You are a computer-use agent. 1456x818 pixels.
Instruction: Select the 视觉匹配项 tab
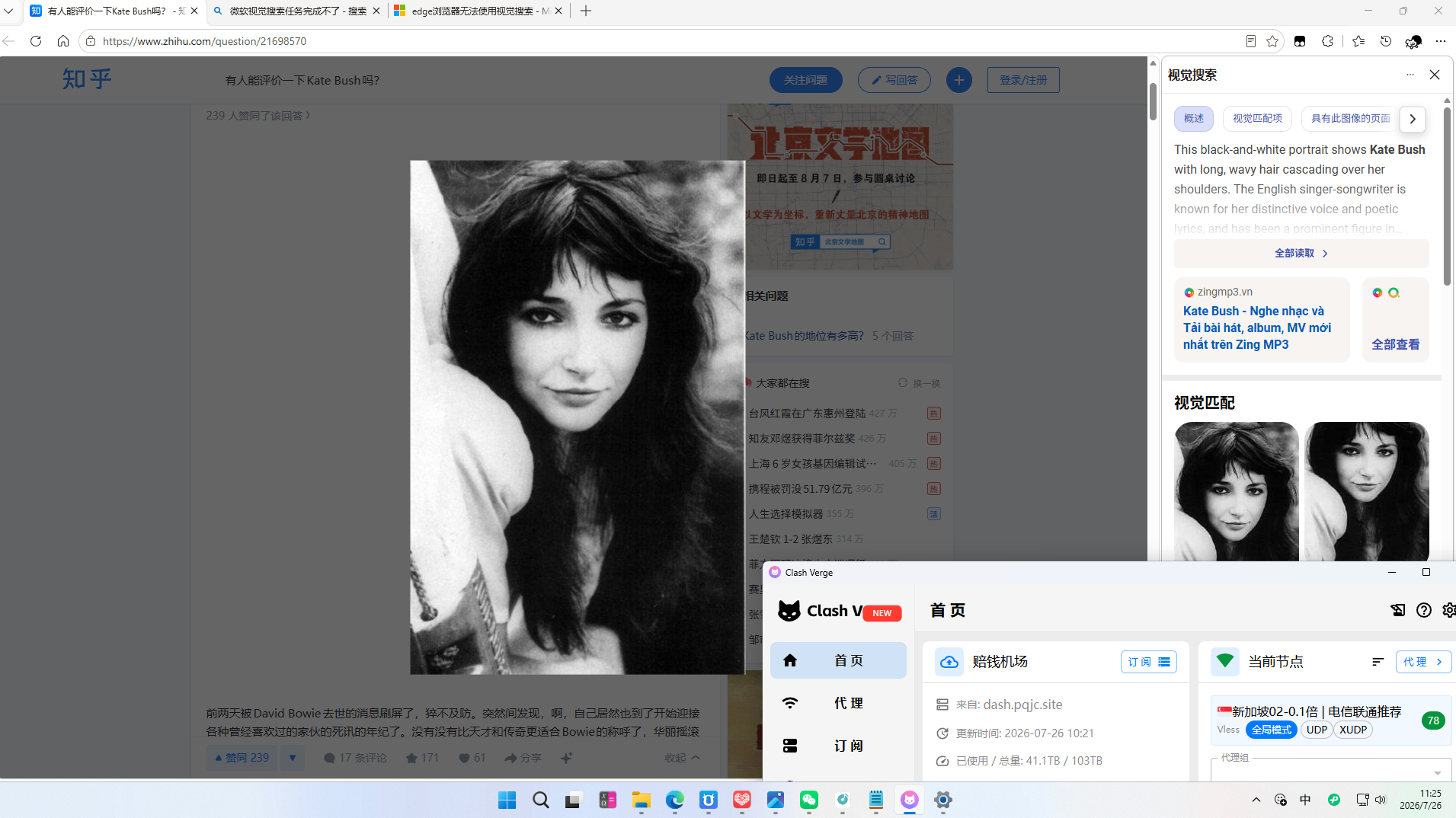(x=1257, y=119)
